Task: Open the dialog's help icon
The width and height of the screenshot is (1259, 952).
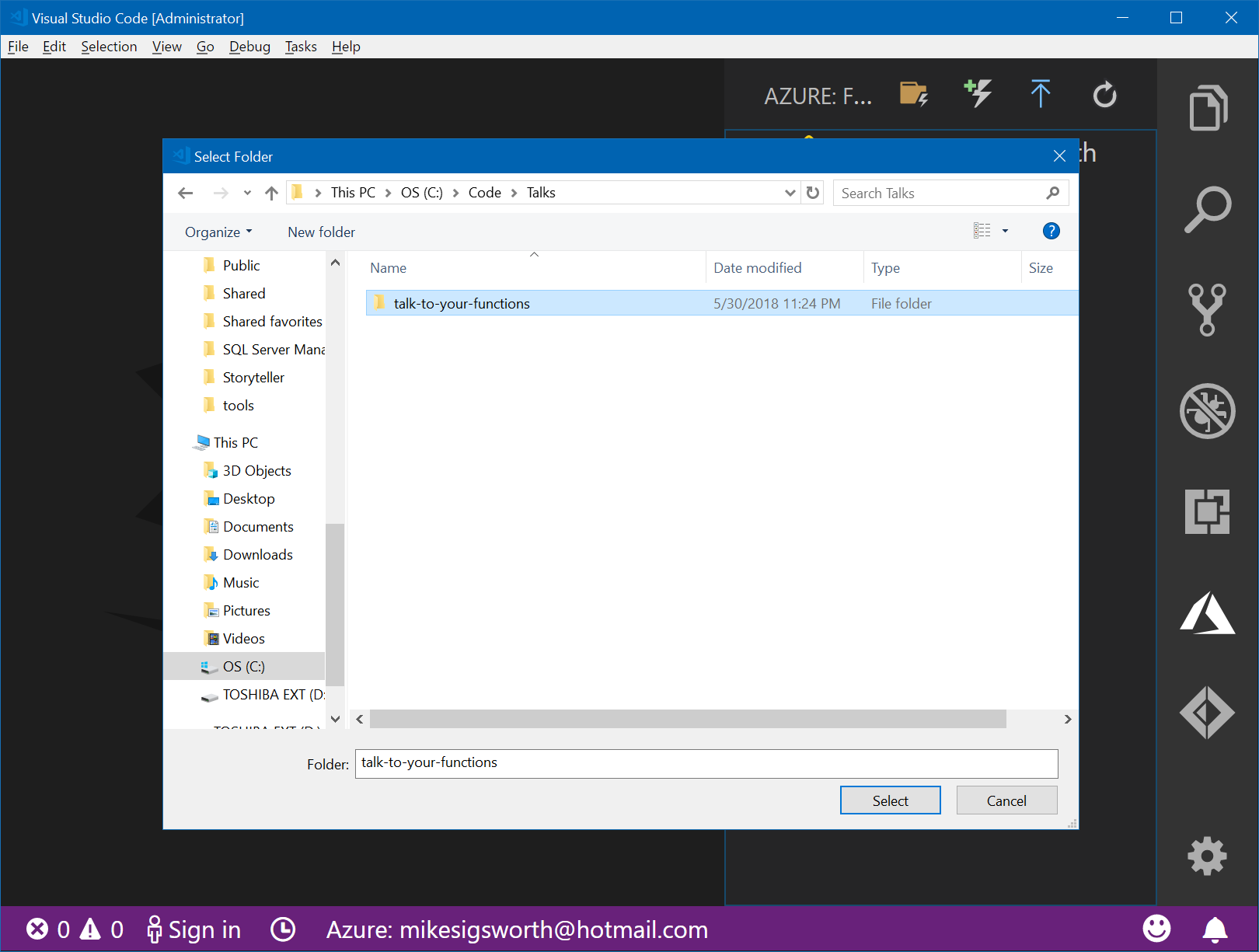Action: pos(1051,231)
